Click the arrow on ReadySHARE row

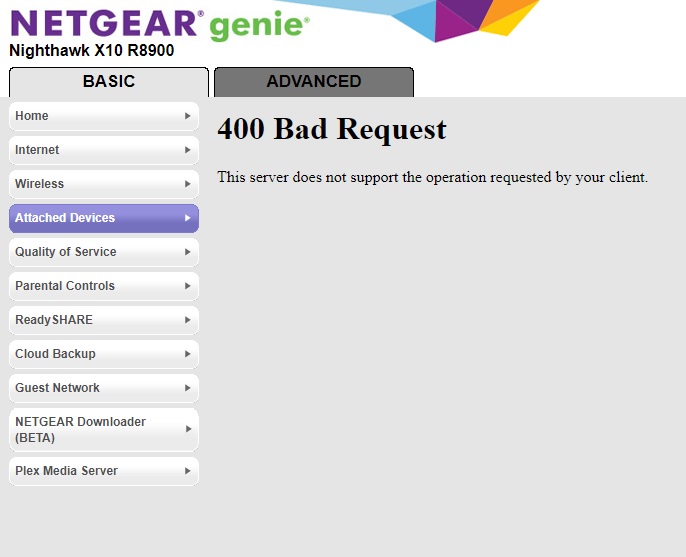tap(188, 320)
